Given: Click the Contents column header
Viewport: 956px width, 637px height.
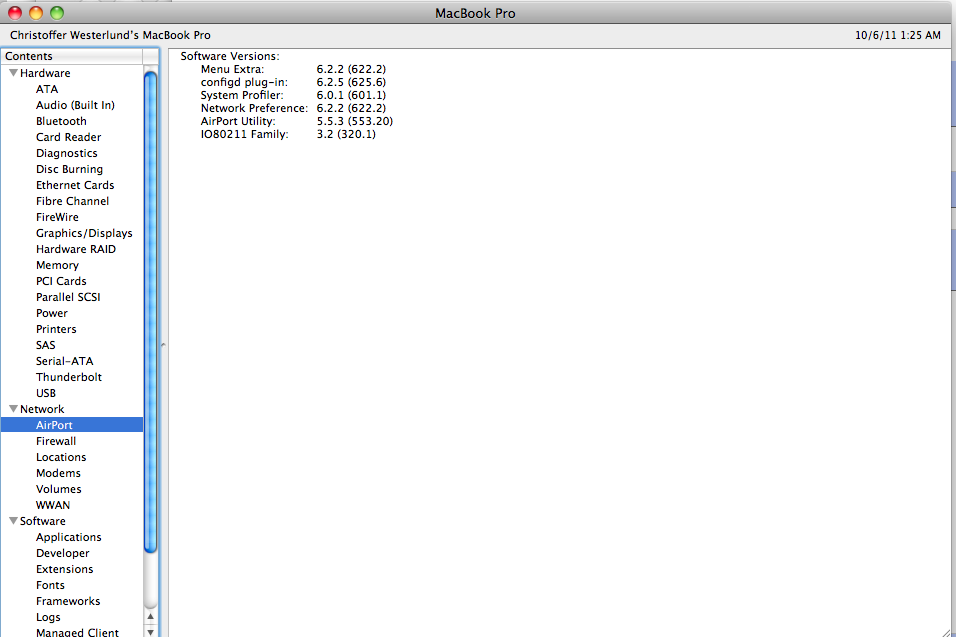Looking at the screenshot, I should (72, 56).
